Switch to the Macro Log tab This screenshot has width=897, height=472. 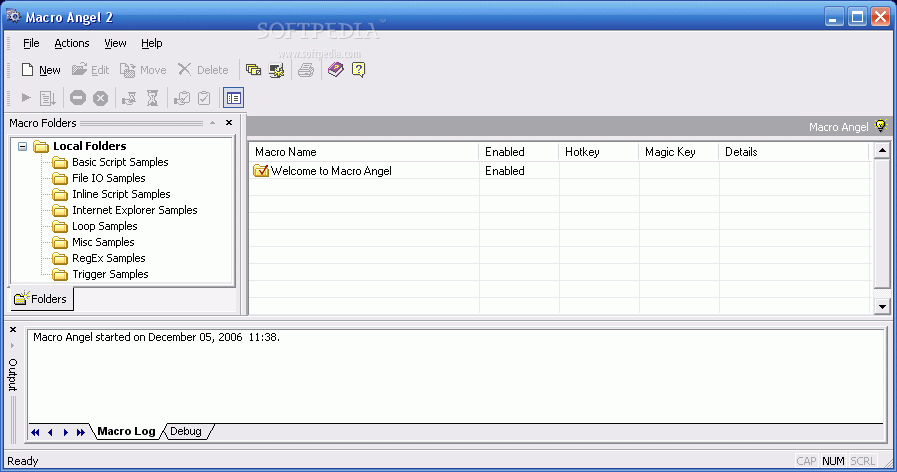click(126, 431)
